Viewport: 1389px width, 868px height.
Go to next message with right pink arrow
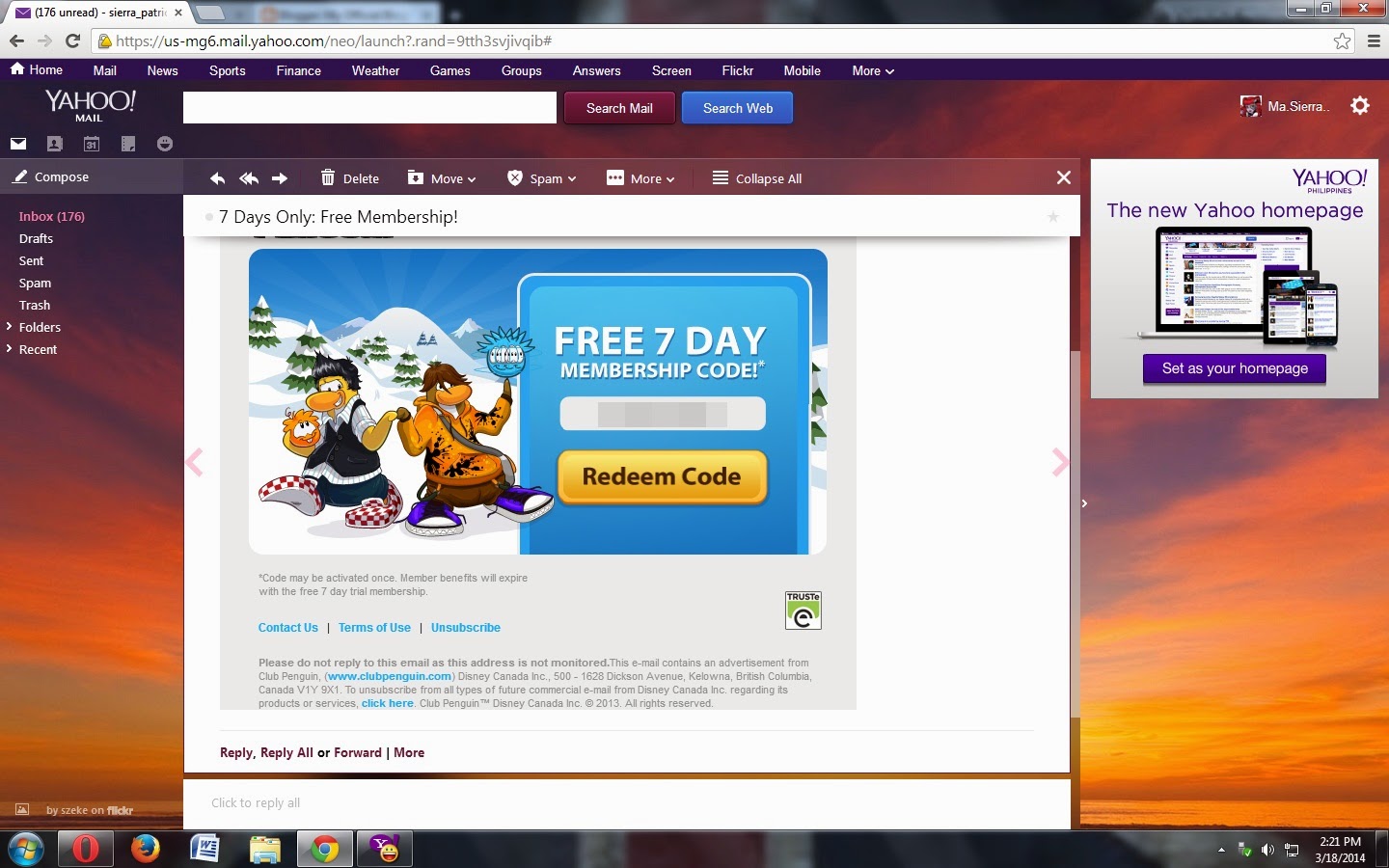1060,463
